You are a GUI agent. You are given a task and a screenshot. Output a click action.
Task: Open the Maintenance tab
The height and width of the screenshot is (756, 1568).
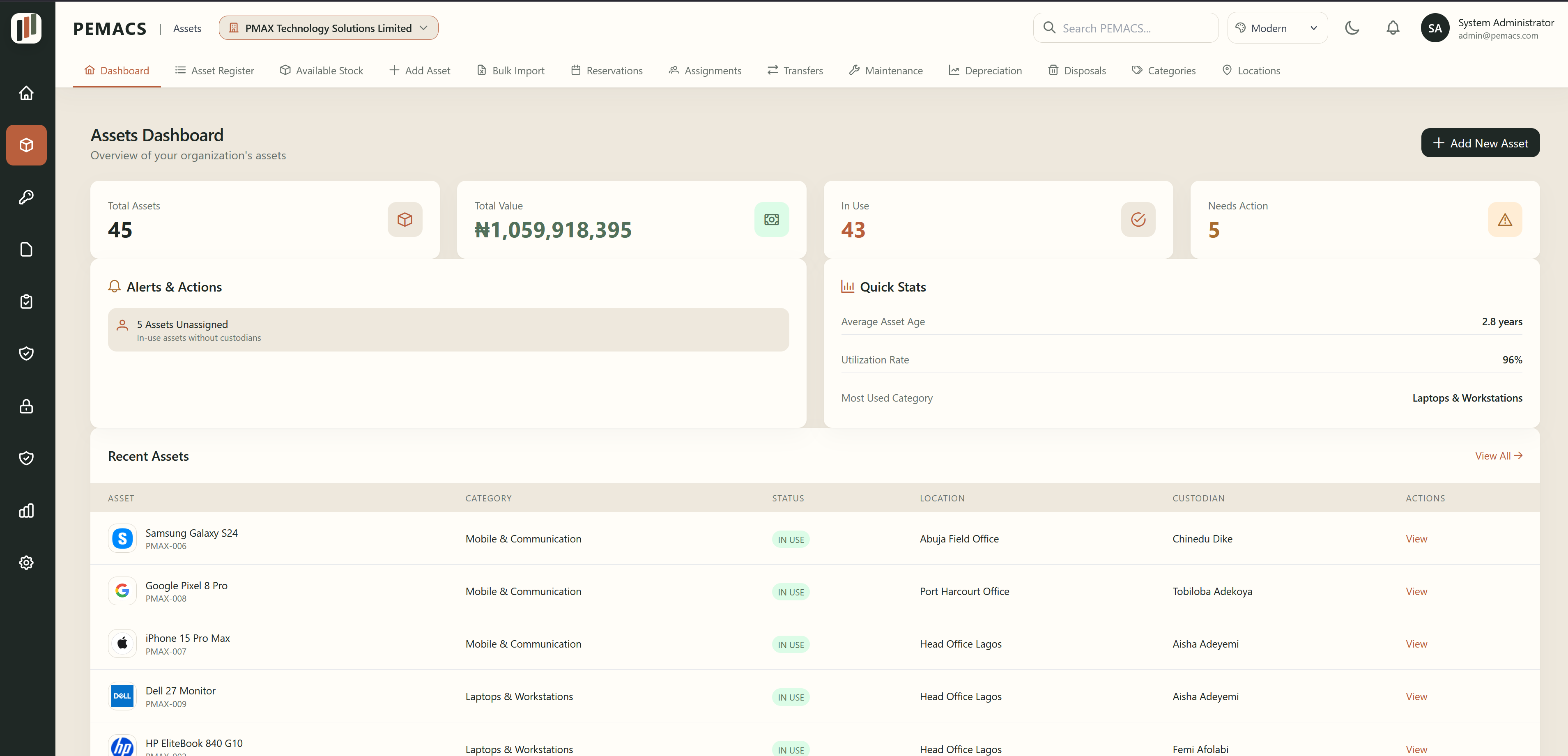tap(886, 71)
